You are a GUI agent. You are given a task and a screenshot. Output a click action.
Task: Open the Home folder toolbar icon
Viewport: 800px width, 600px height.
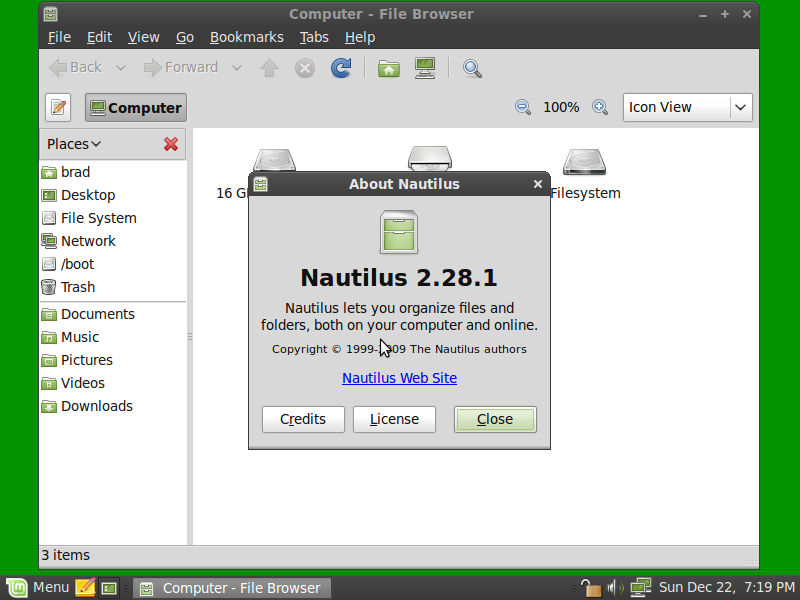[389, 68]
